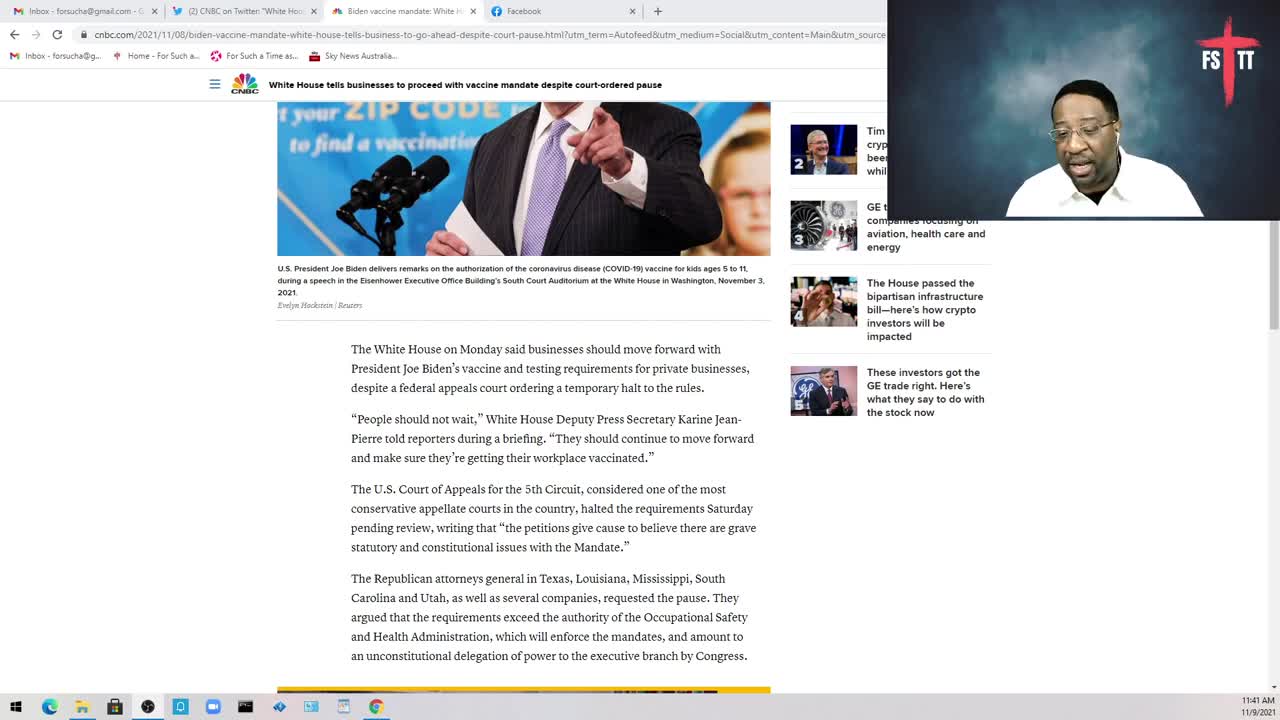Open These investors got the GE trade headline

tap(925, 392)
